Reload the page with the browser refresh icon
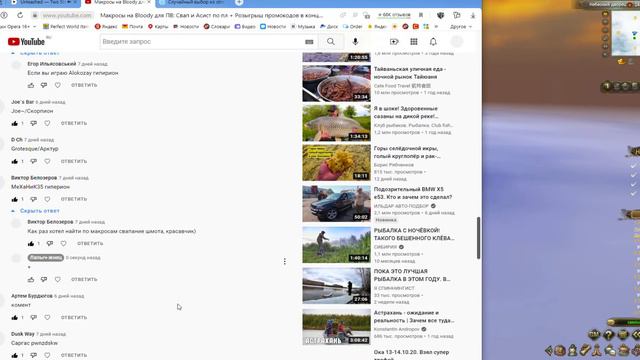 [x=20, y=15]
